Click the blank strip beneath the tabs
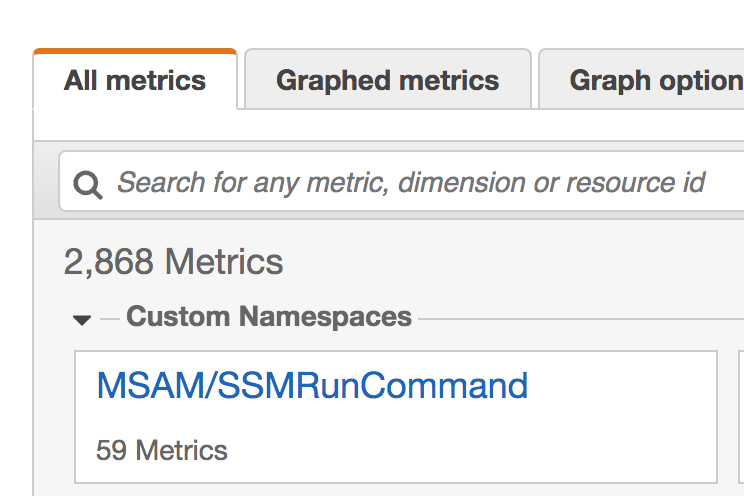Screen dimensions: 744x496 [x=389, y=125]
